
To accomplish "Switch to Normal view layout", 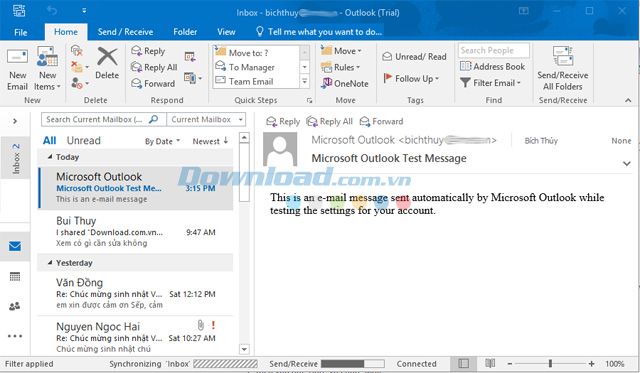I will click(x=463, y=364).
